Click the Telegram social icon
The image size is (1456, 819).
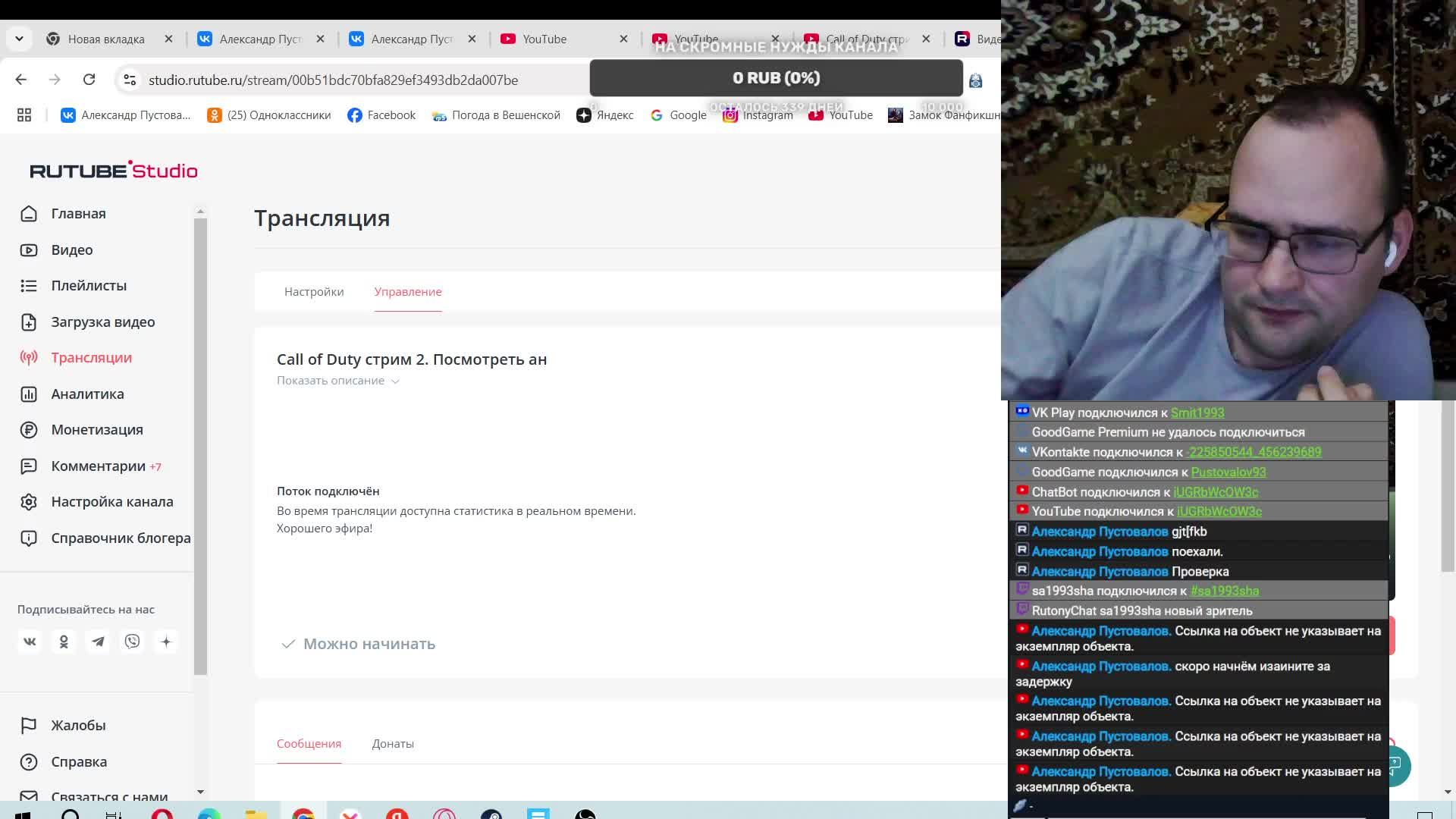coord(98,642)
